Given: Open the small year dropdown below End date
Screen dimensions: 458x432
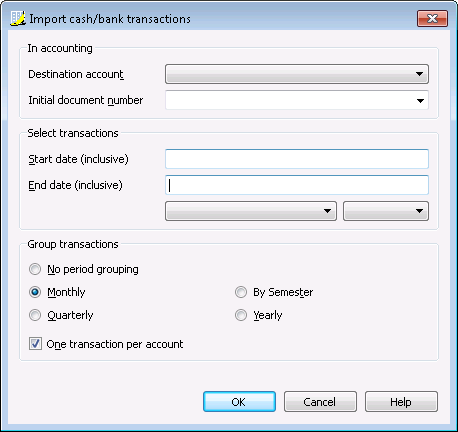Looking at the screenshot, I should 386,211.
